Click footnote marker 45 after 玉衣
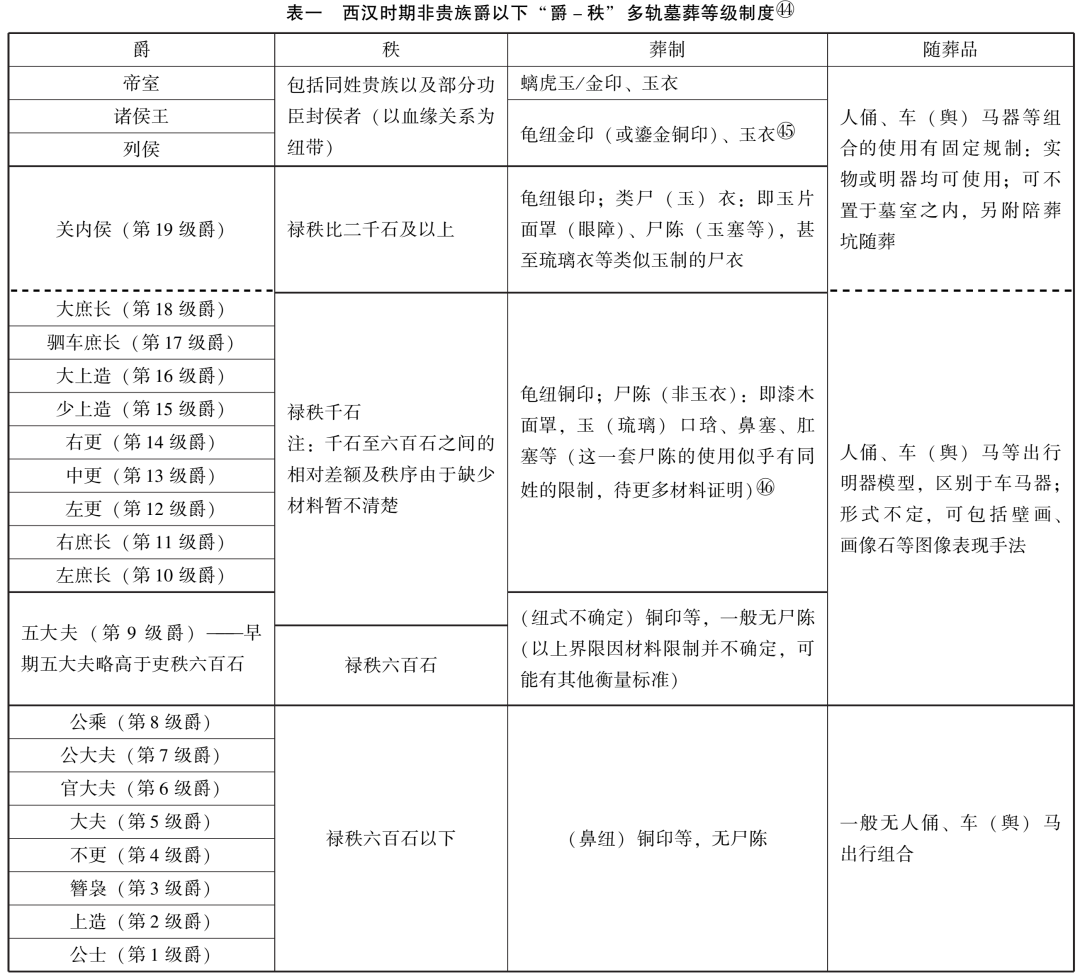 click(785, 131)
